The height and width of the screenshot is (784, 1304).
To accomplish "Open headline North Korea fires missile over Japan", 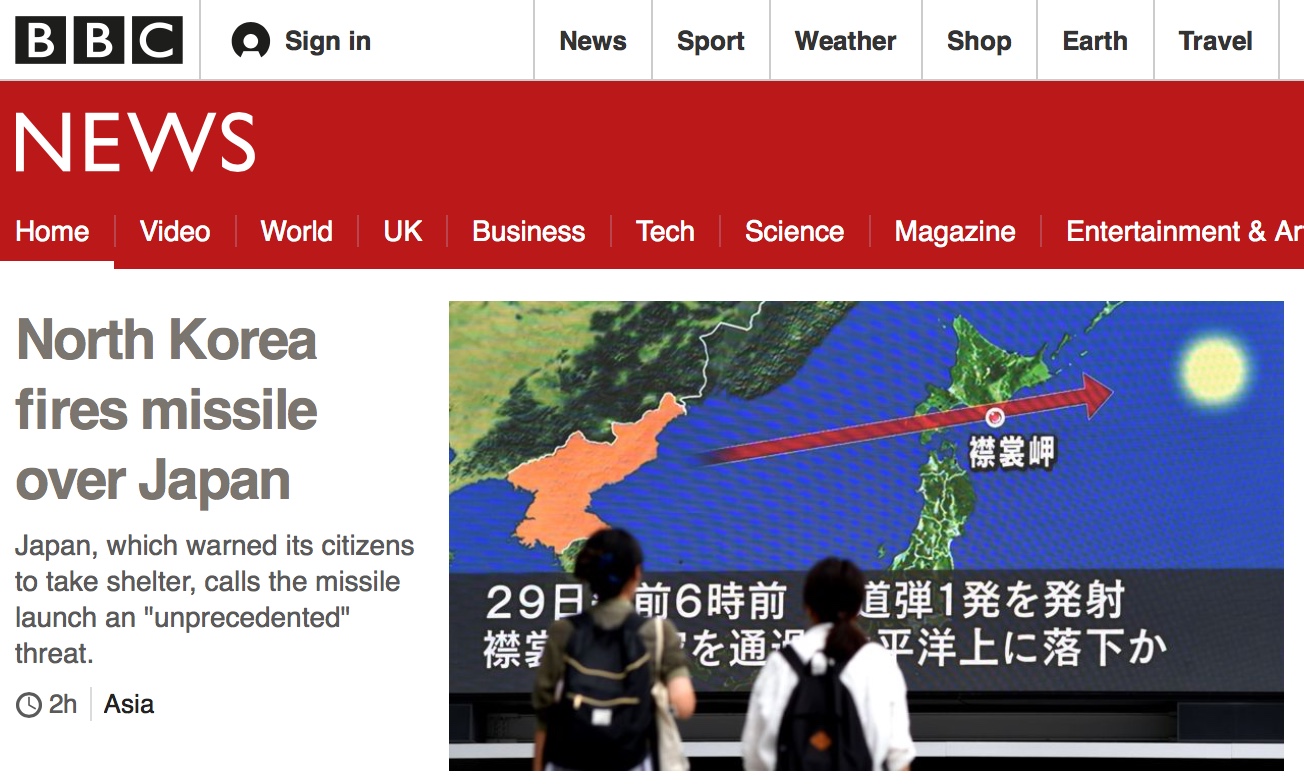I will (167, 410).
